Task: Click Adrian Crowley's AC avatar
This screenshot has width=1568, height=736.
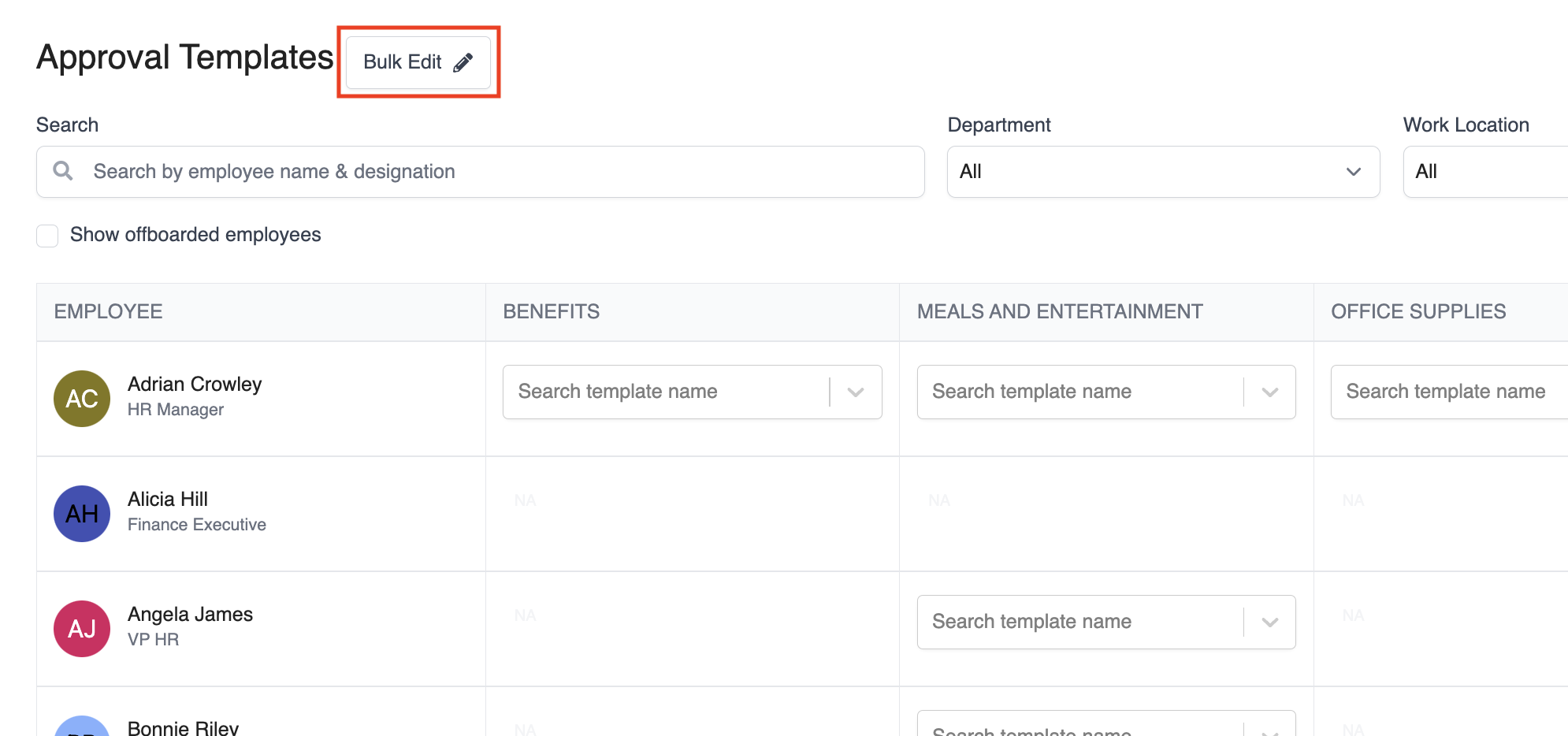Action: coord(82,399)
